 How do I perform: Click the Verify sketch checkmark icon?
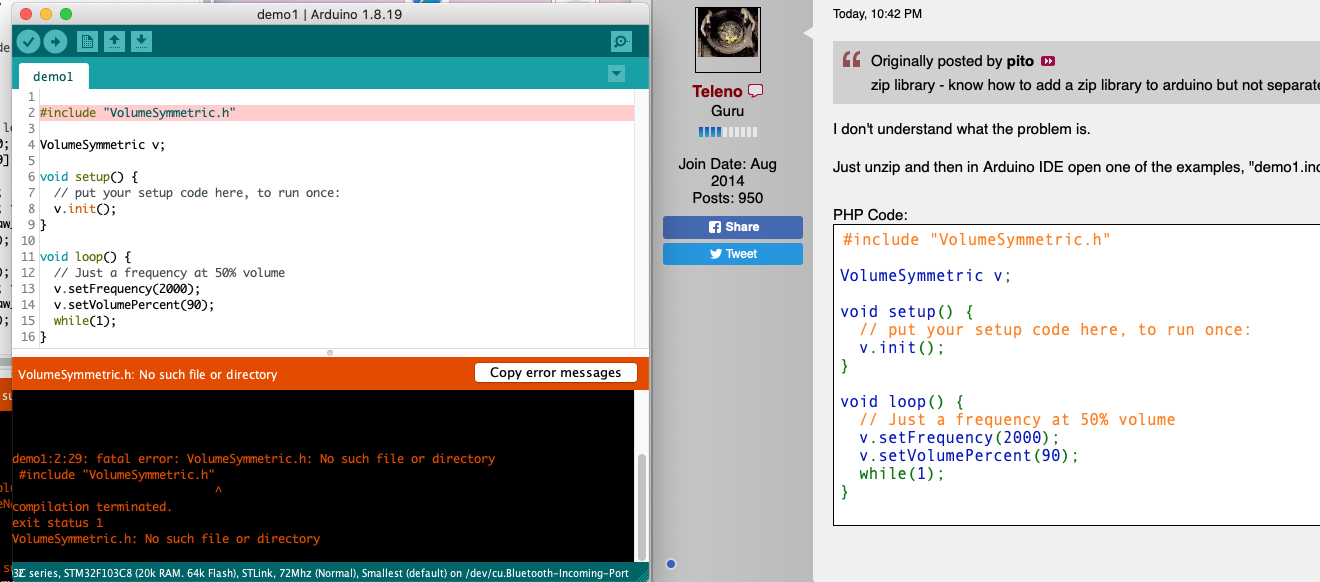point(28,41)
